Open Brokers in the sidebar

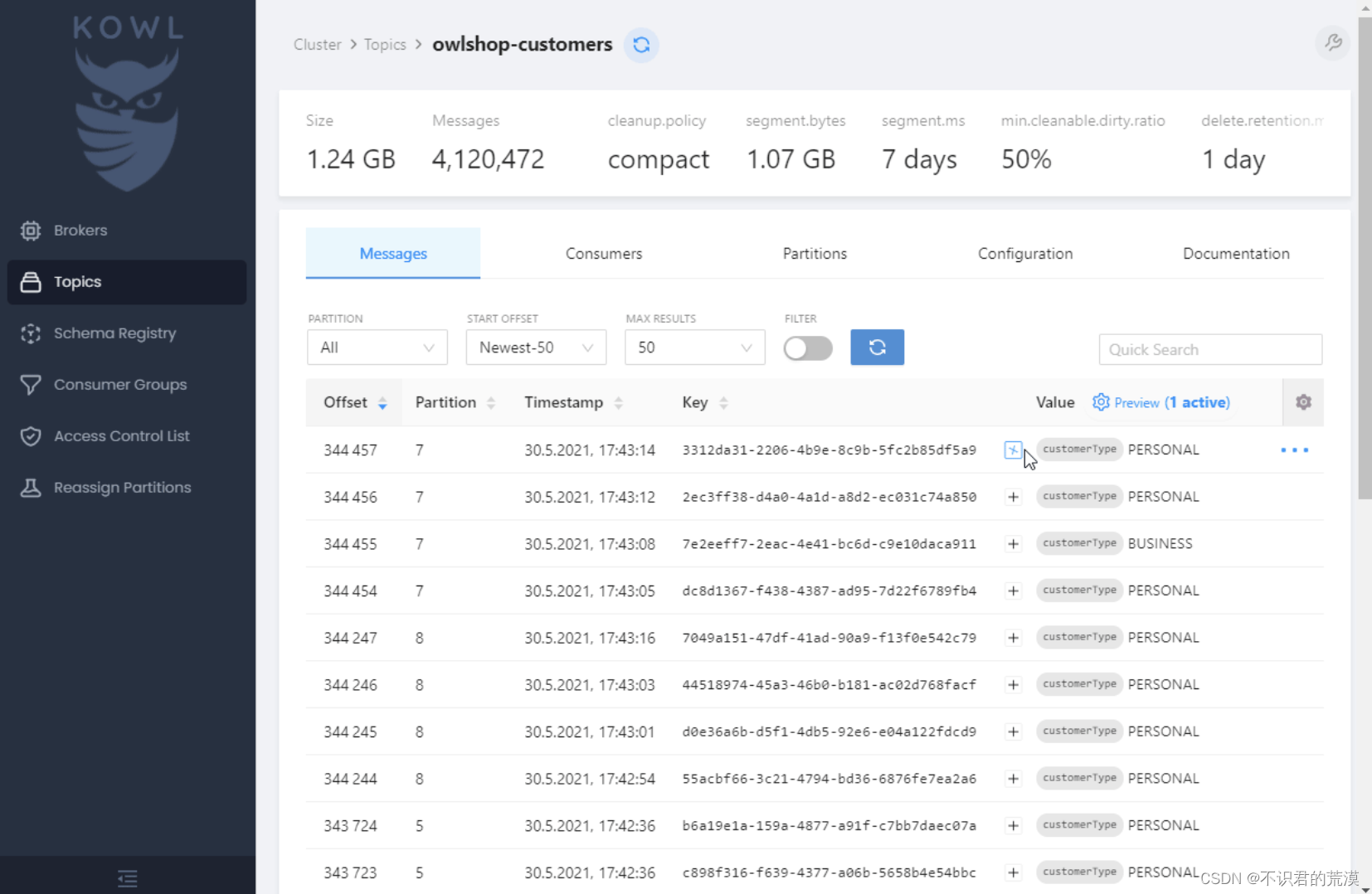pos(80,231)
